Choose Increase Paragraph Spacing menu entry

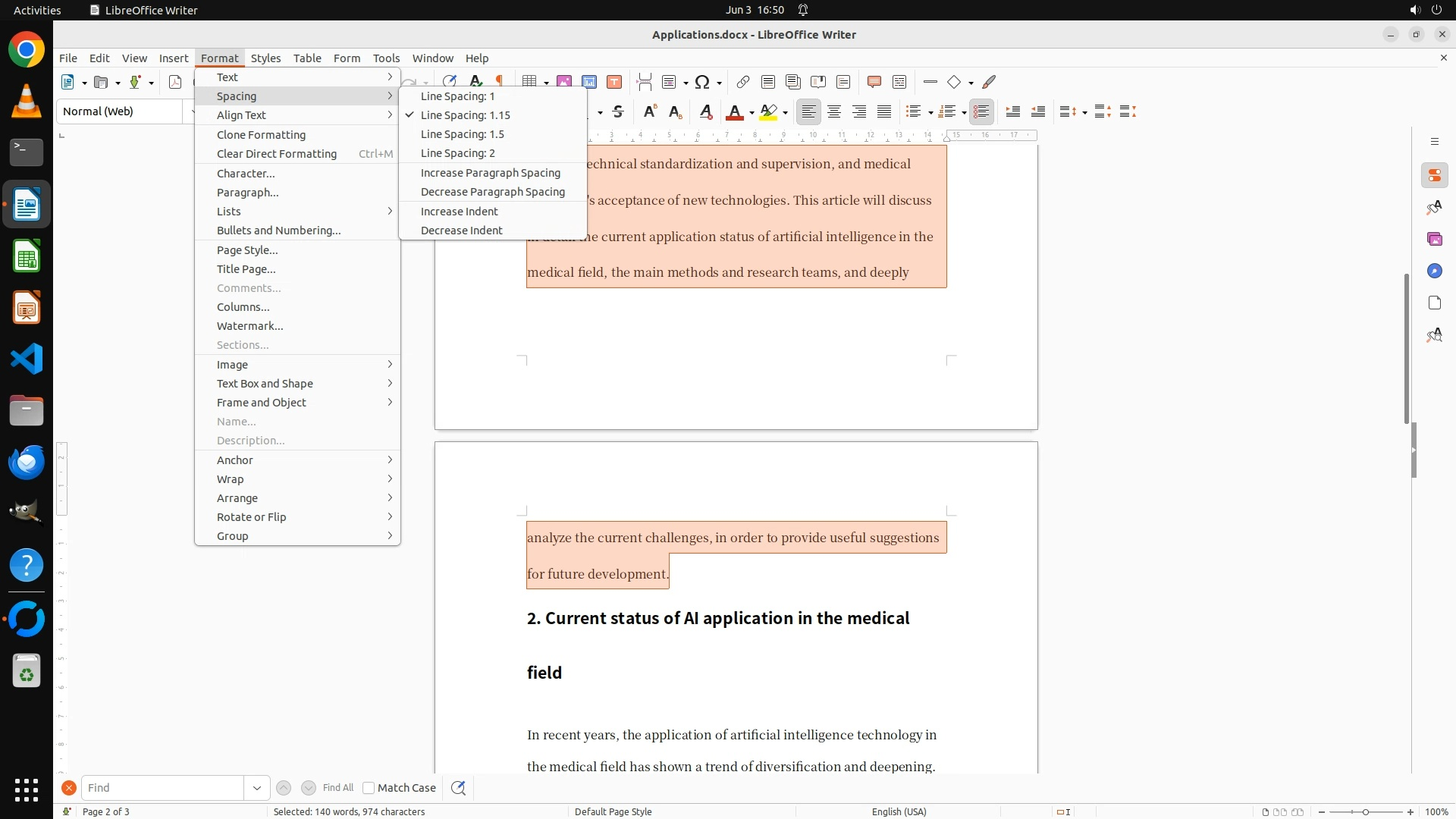tap(490, 173)
